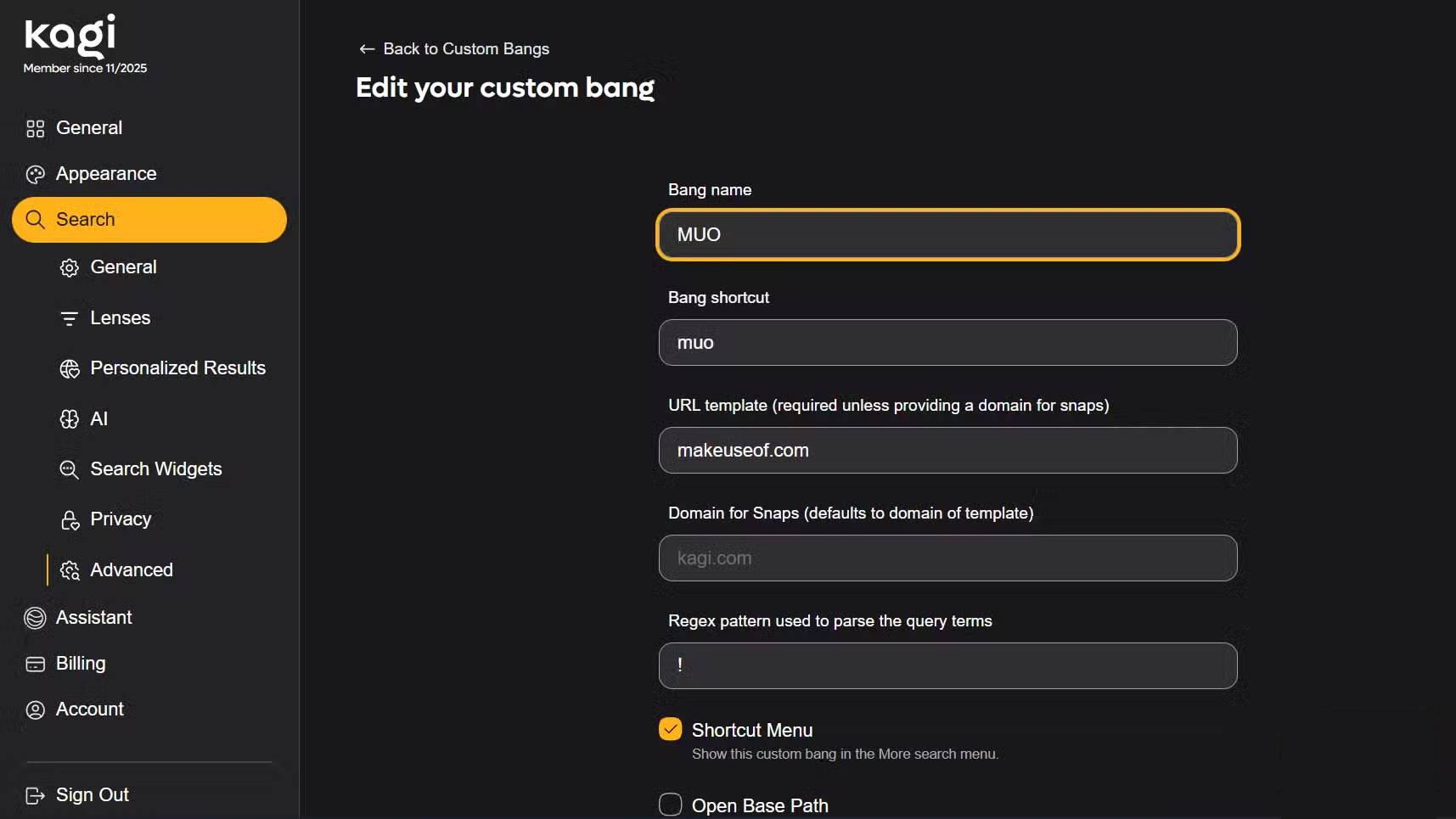Screen dimensions: 1456x819
Task: Click the Lenses icon in sidebar
Action: point(69,318)
